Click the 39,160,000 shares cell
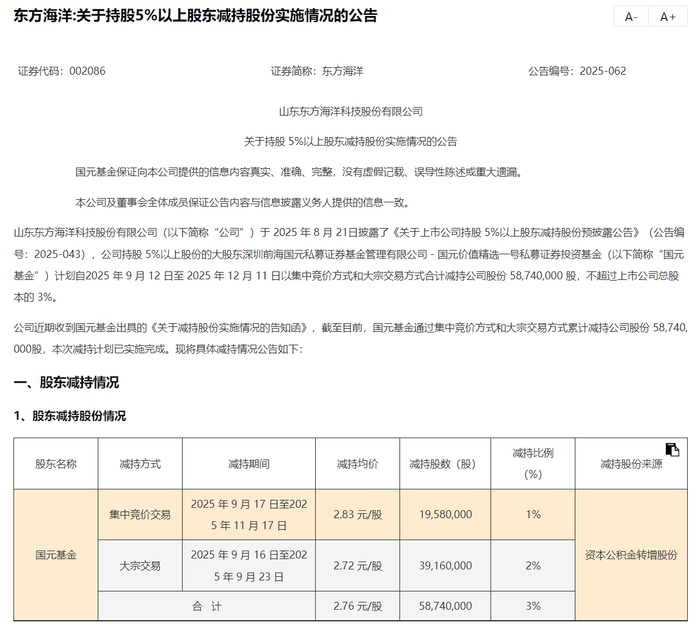The width and height of the screenshot is (700, 635). [x=445, y=566]
